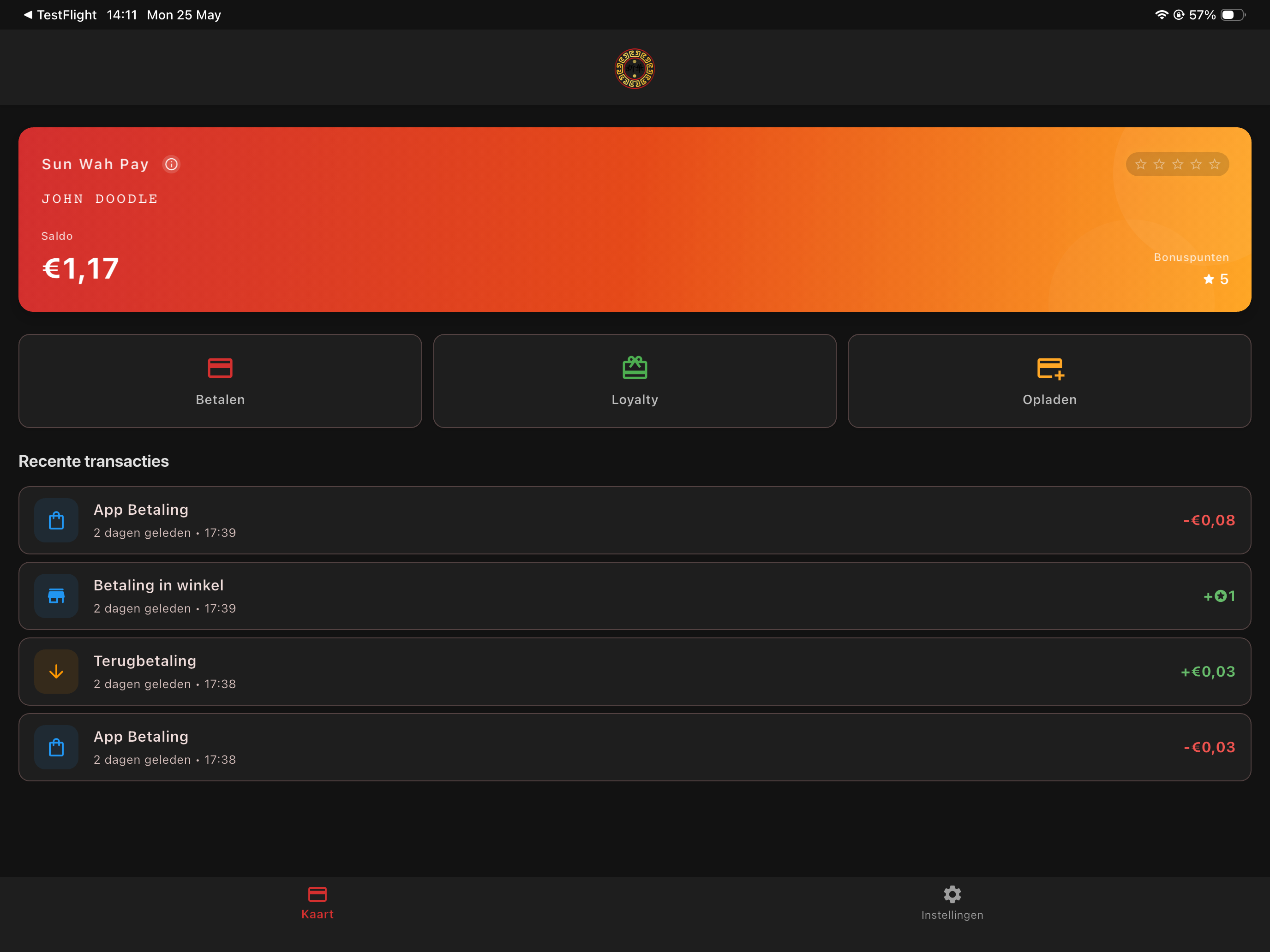Tap the +€0,03 refund amount

[x=1207, y=672]
